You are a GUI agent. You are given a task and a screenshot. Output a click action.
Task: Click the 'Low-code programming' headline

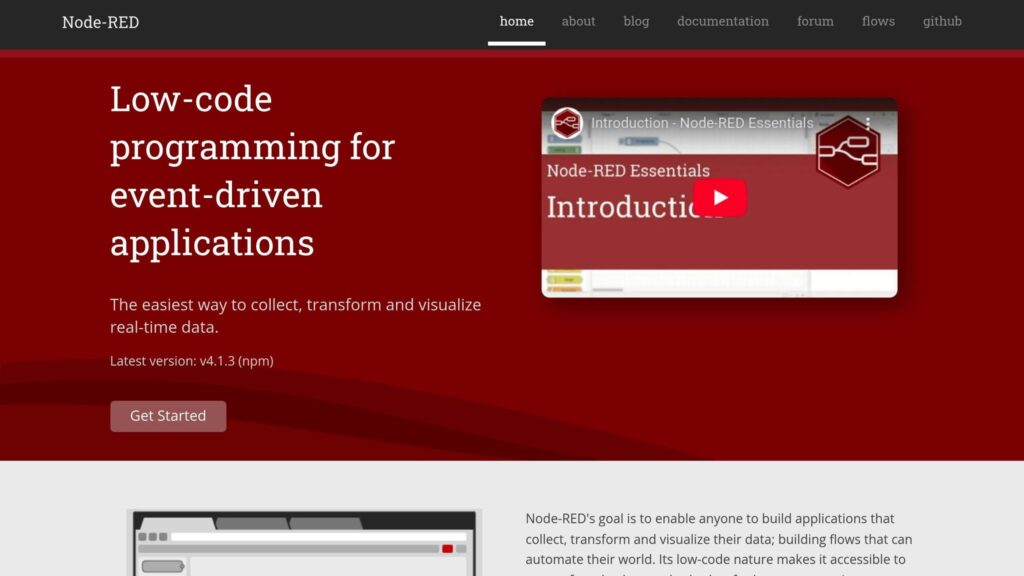(x=253, y=170)
